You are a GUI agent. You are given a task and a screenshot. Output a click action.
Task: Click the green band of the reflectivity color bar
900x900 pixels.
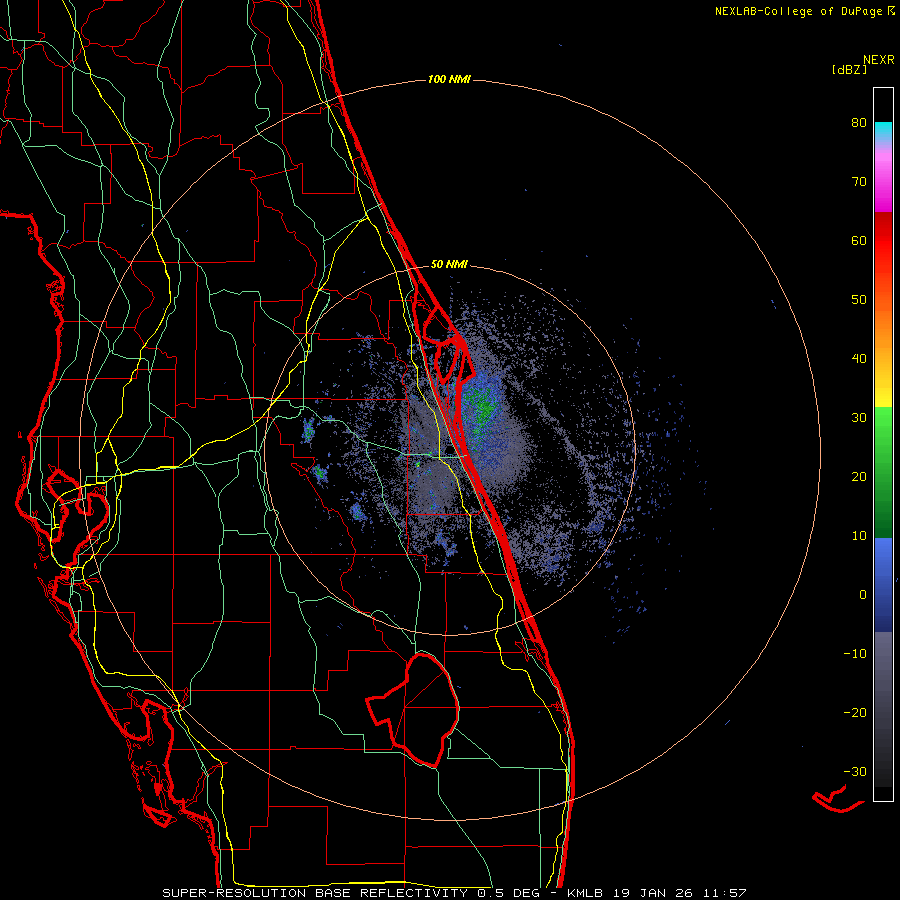pyautogui.click(x=883, y=472)
